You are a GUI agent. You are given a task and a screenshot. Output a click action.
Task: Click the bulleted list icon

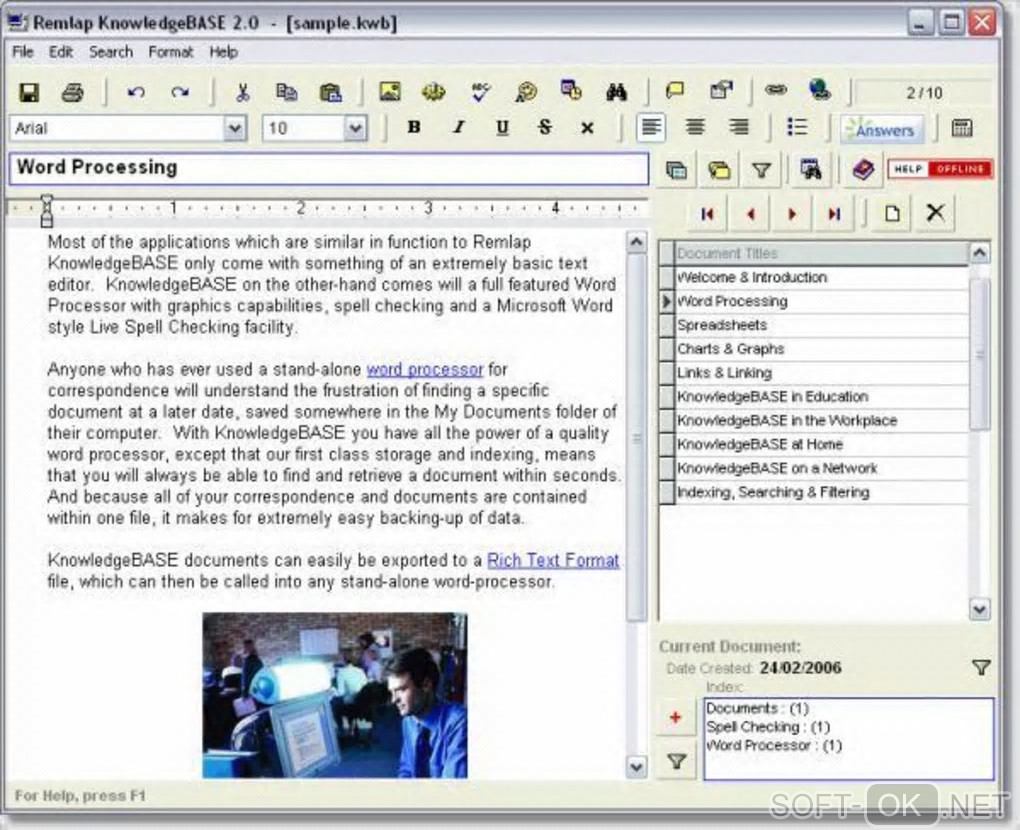797,127
